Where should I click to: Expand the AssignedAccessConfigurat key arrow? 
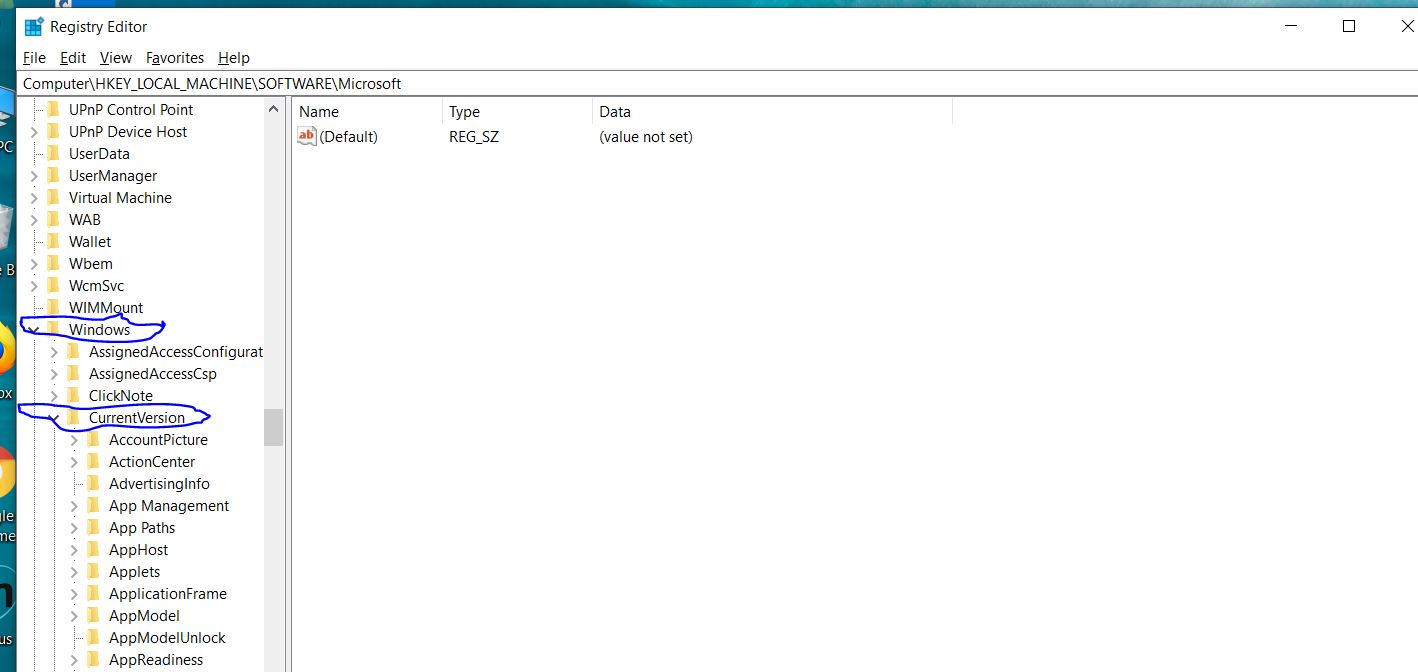(54, 352)
